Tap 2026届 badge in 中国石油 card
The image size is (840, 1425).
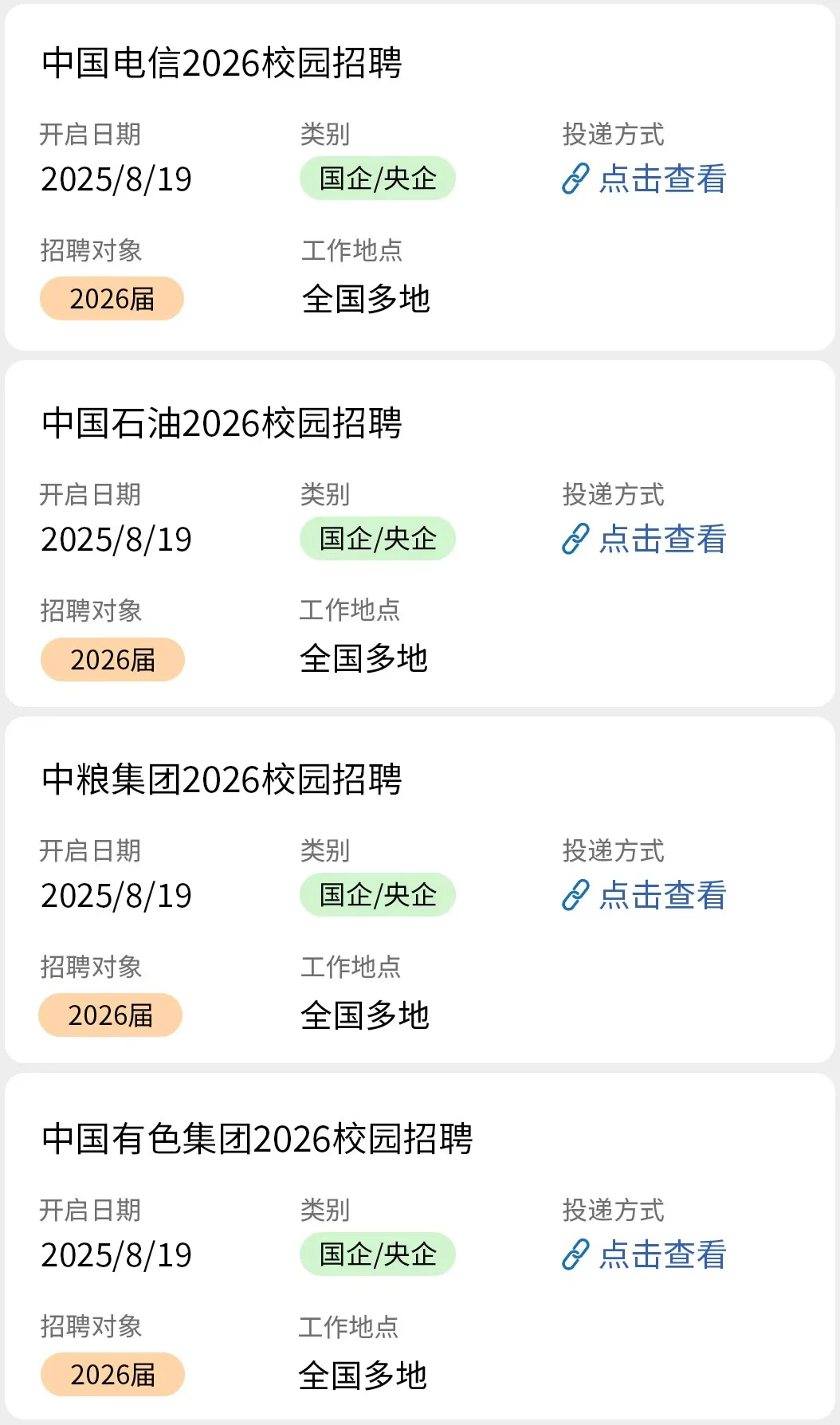pyautogui.click(x=112, y=660)
